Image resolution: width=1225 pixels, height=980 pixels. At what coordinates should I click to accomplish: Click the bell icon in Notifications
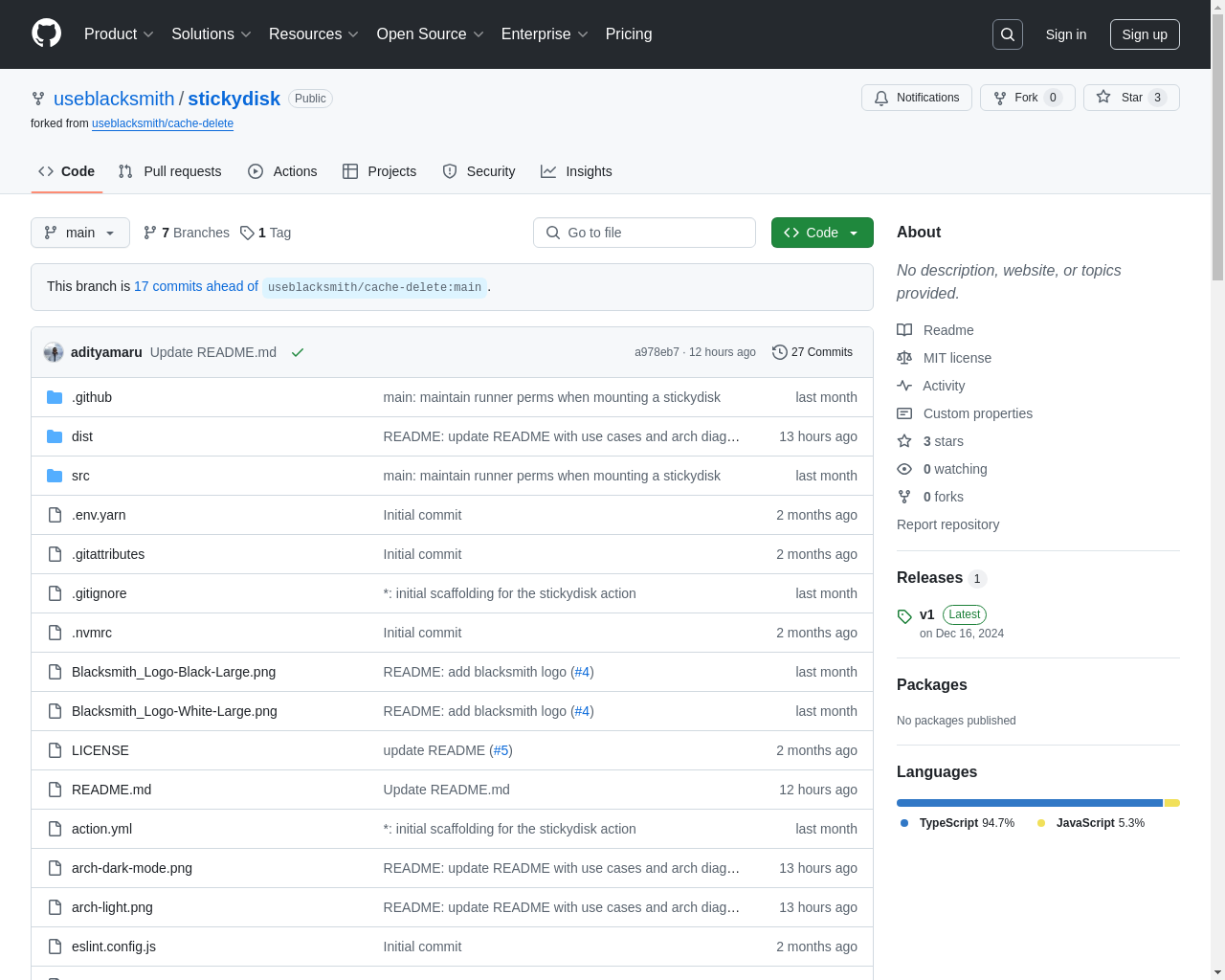click(x=881, y=98)
